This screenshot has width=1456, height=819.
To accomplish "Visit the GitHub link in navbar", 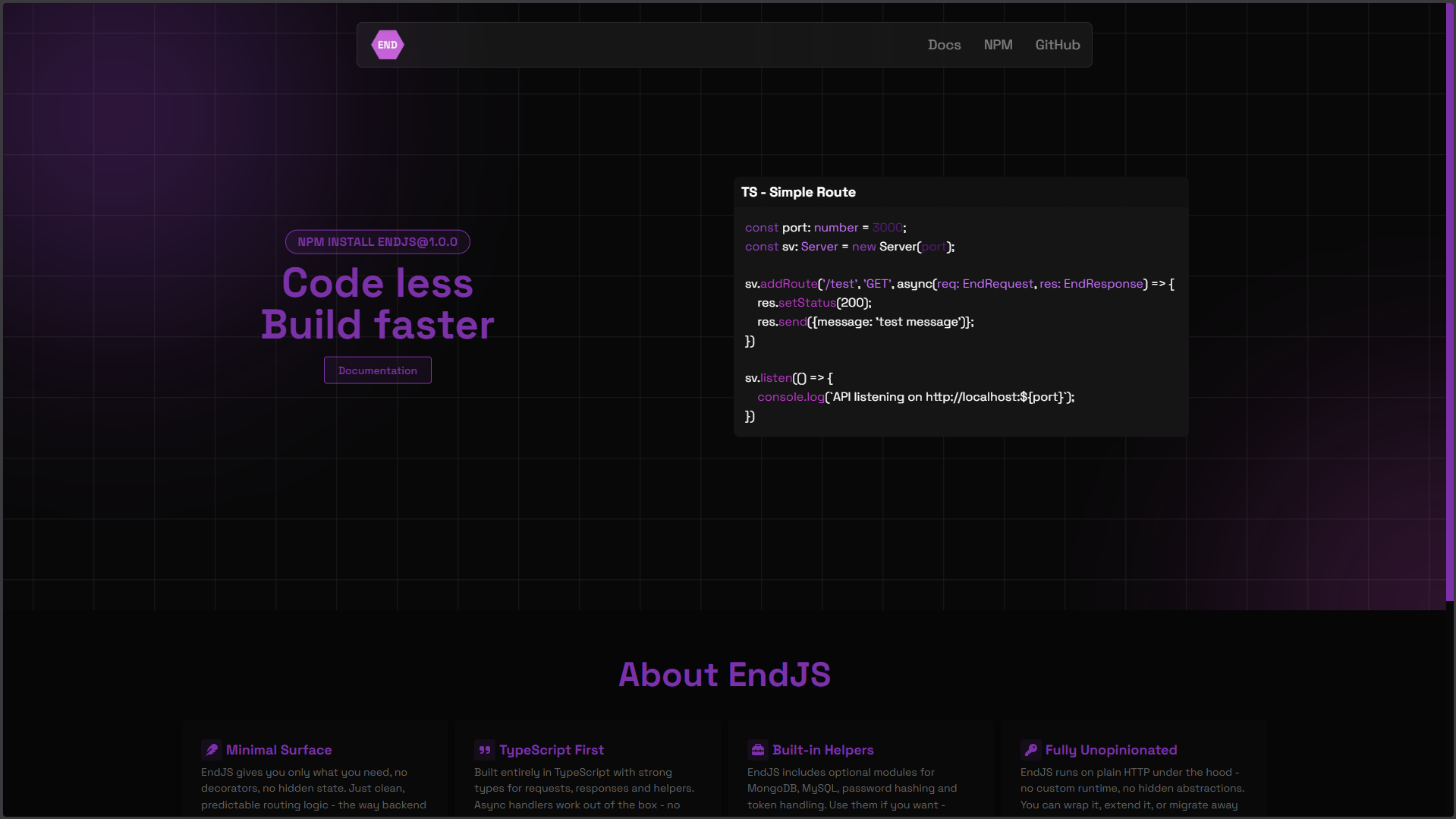I will [1057, 45].
